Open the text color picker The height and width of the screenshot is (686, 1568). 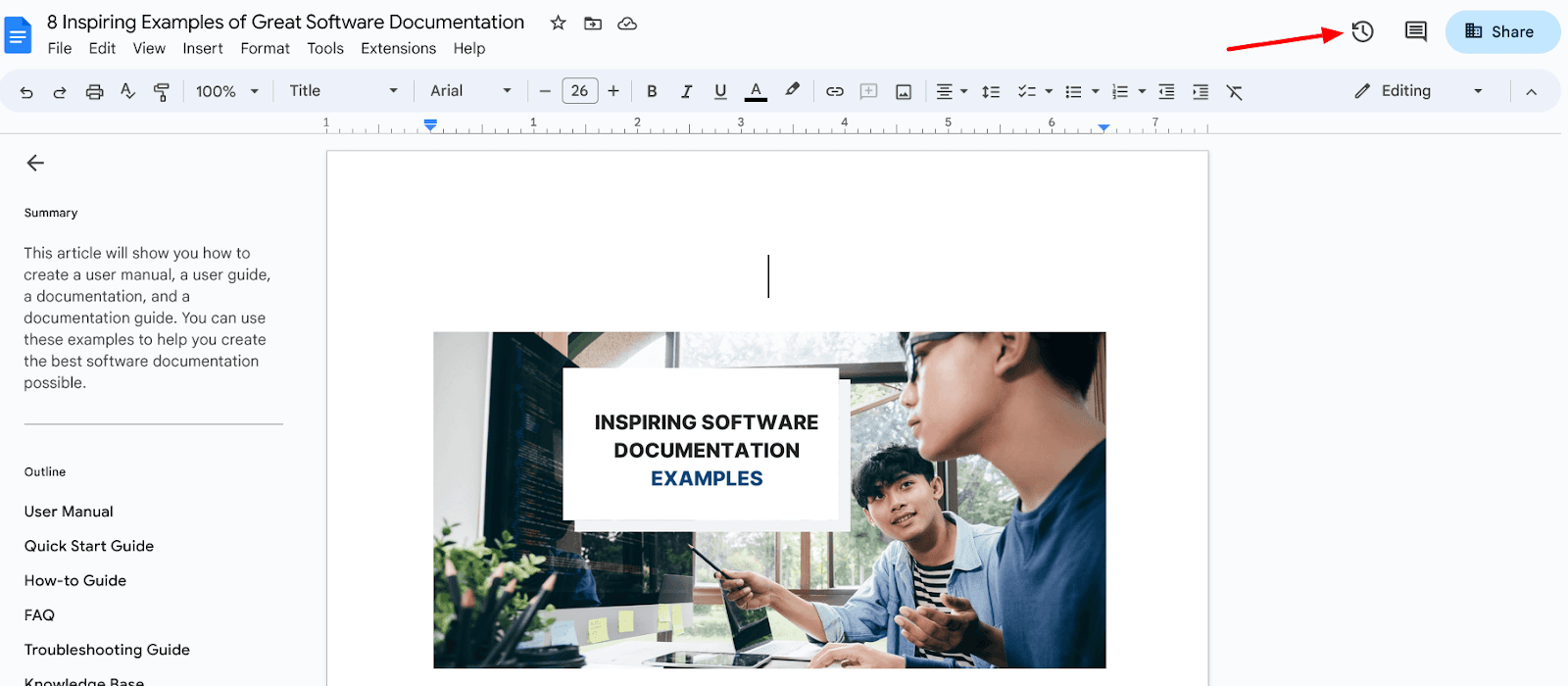[x=756, y=91]
